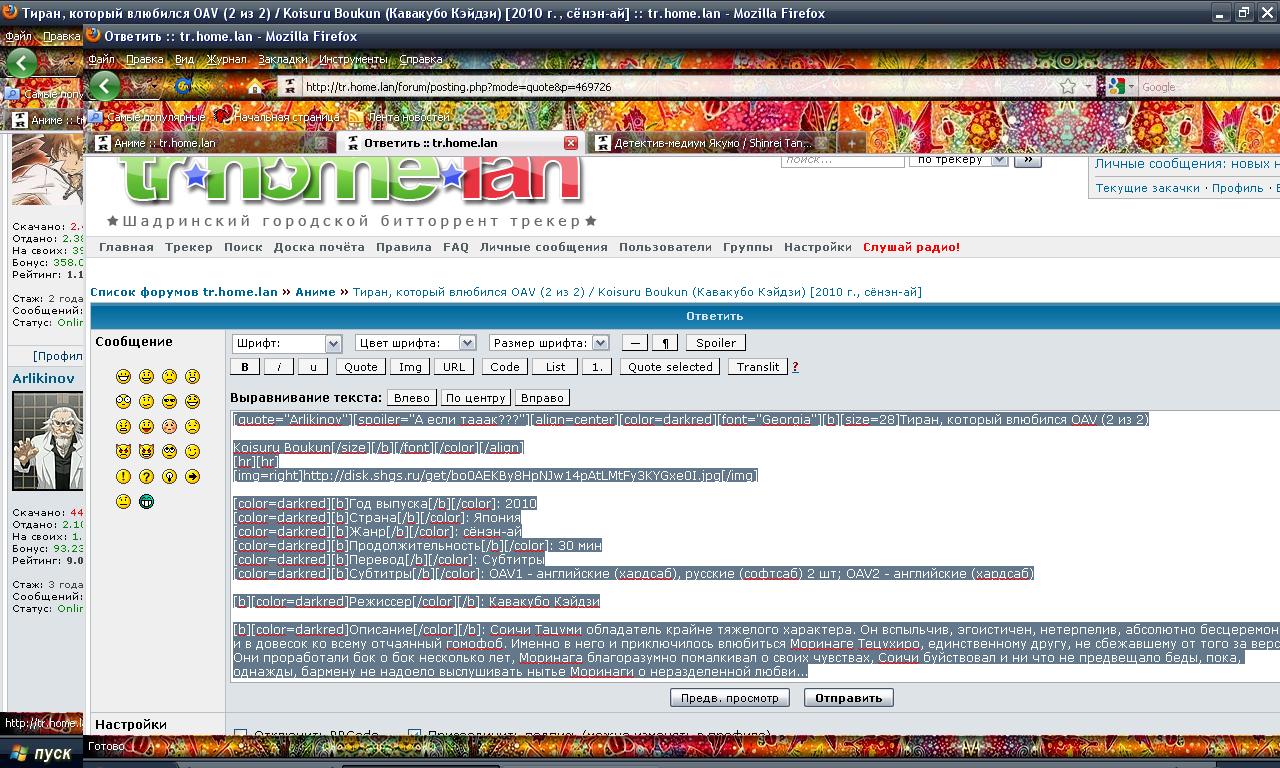Align text with Вправо button
Viewport: 1280px width, 768px height.
click(544, 397)
